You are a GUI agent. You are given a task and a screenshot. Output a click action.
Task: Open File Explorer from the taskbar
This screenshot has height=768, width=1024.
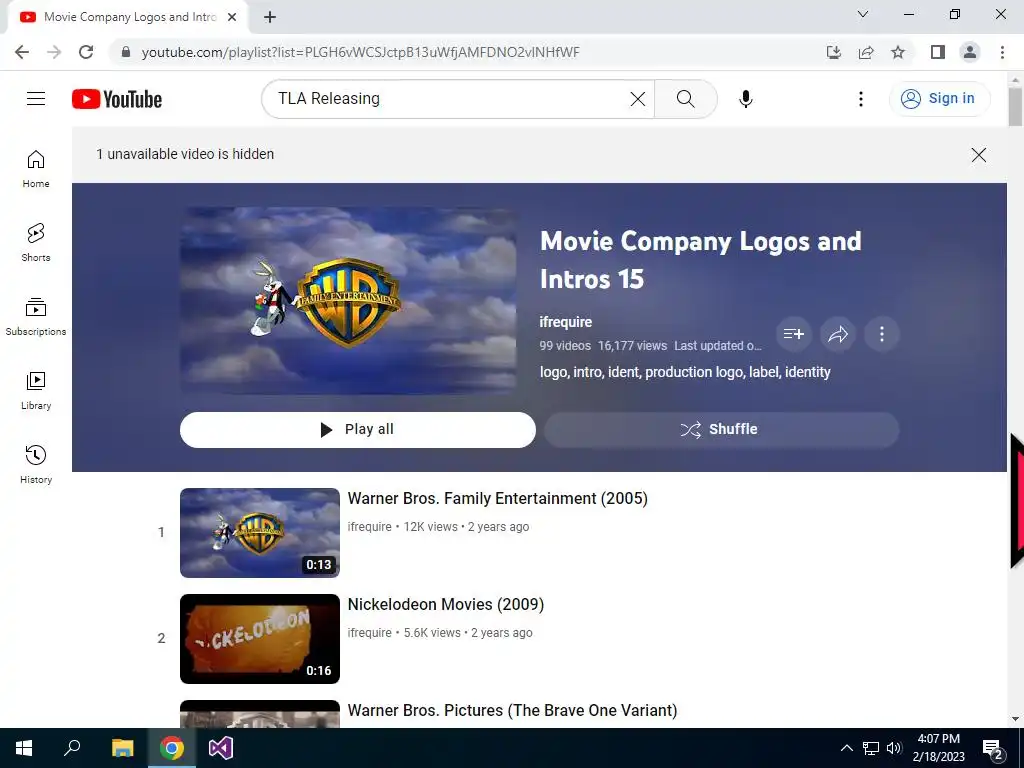pos(122,748)
